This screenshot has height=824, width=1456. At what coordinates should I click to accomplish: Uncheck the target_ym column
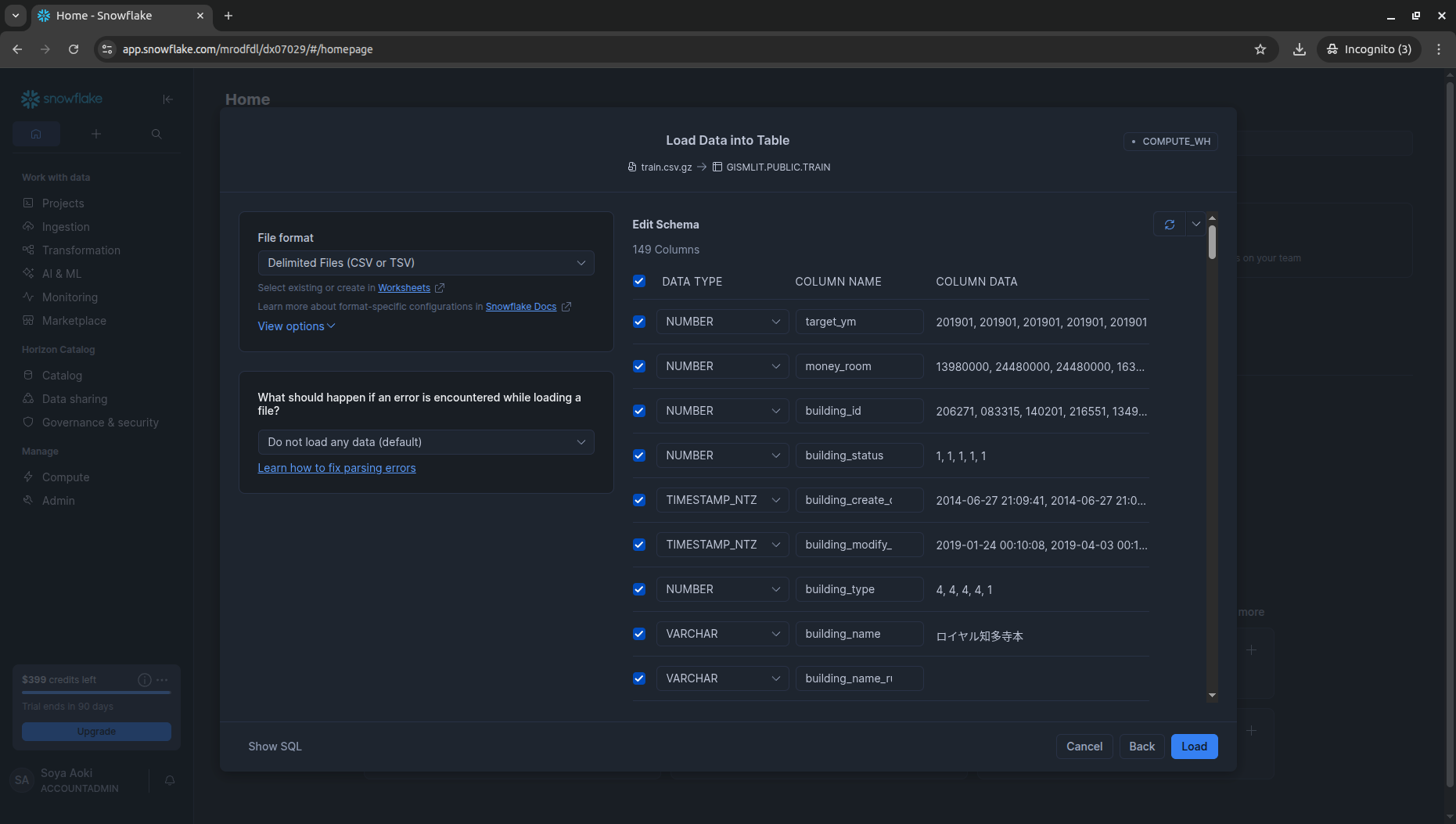point(639,322)
